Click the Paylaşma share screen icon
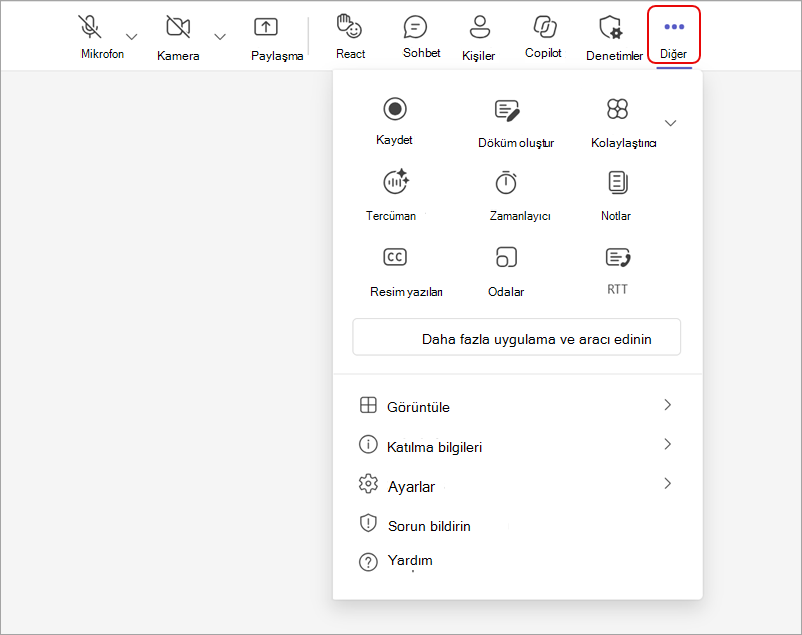The image size is (802, 635). (x=266, y=27)
